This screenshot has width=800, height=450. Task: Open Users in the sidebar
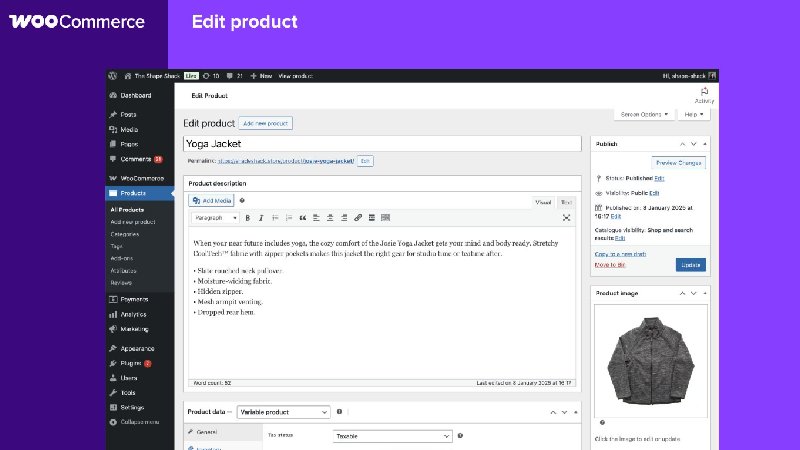tap(129, 378)
